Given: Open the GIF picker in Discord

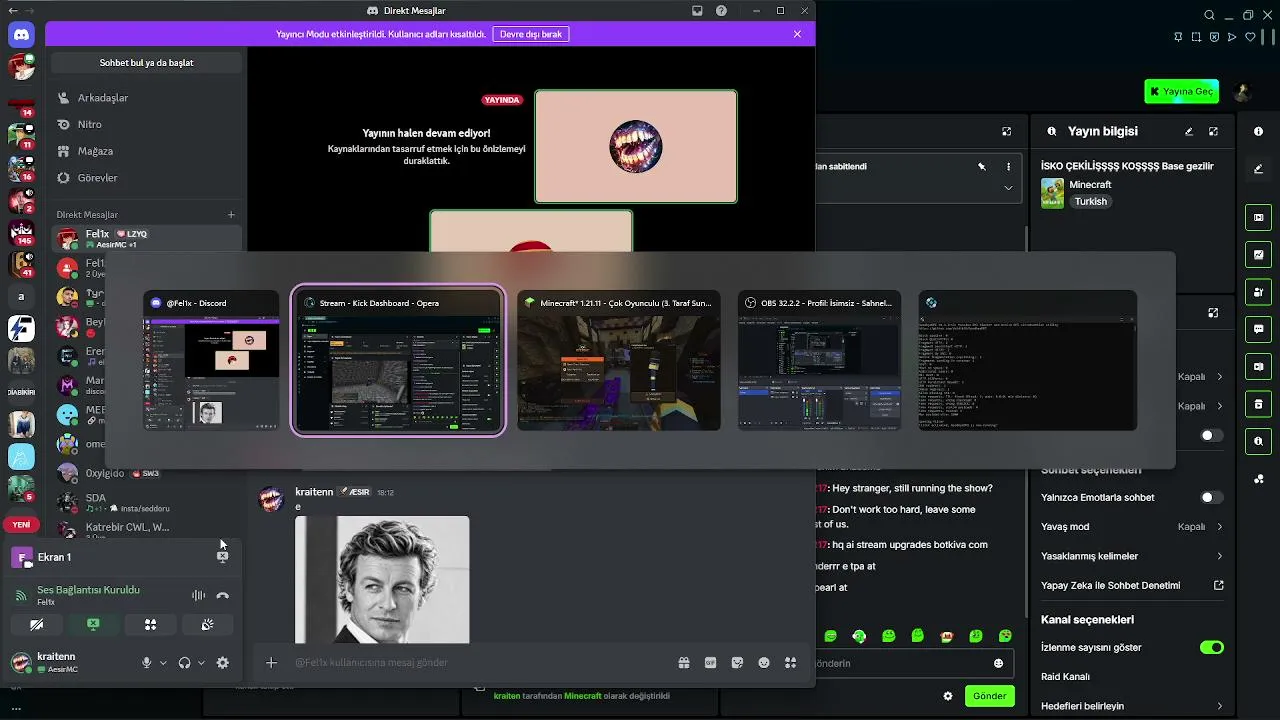Looking at the screenshot, I should 711,662.
